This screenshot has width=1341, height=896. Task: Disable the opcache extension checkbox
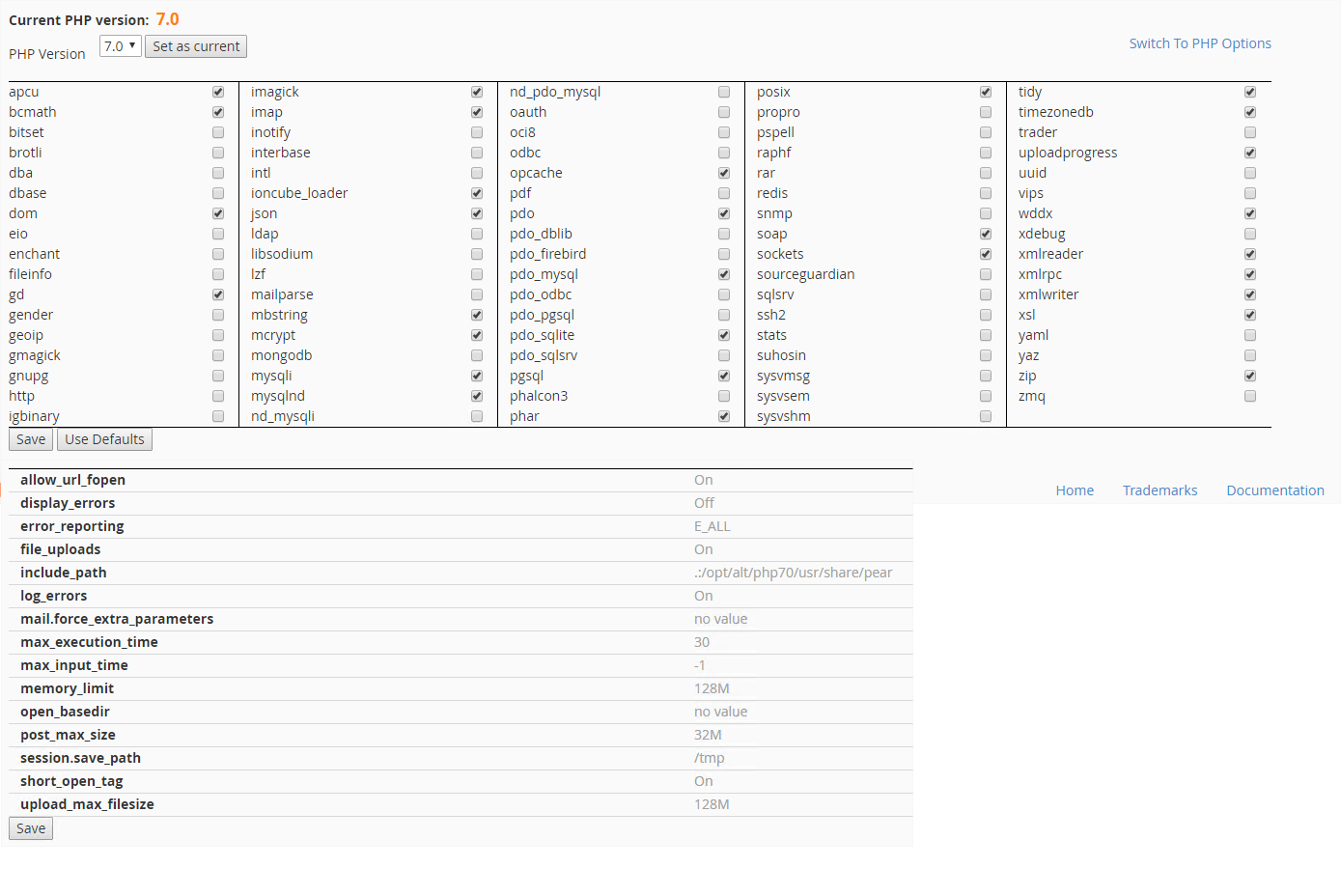click(x=724, y=173)
